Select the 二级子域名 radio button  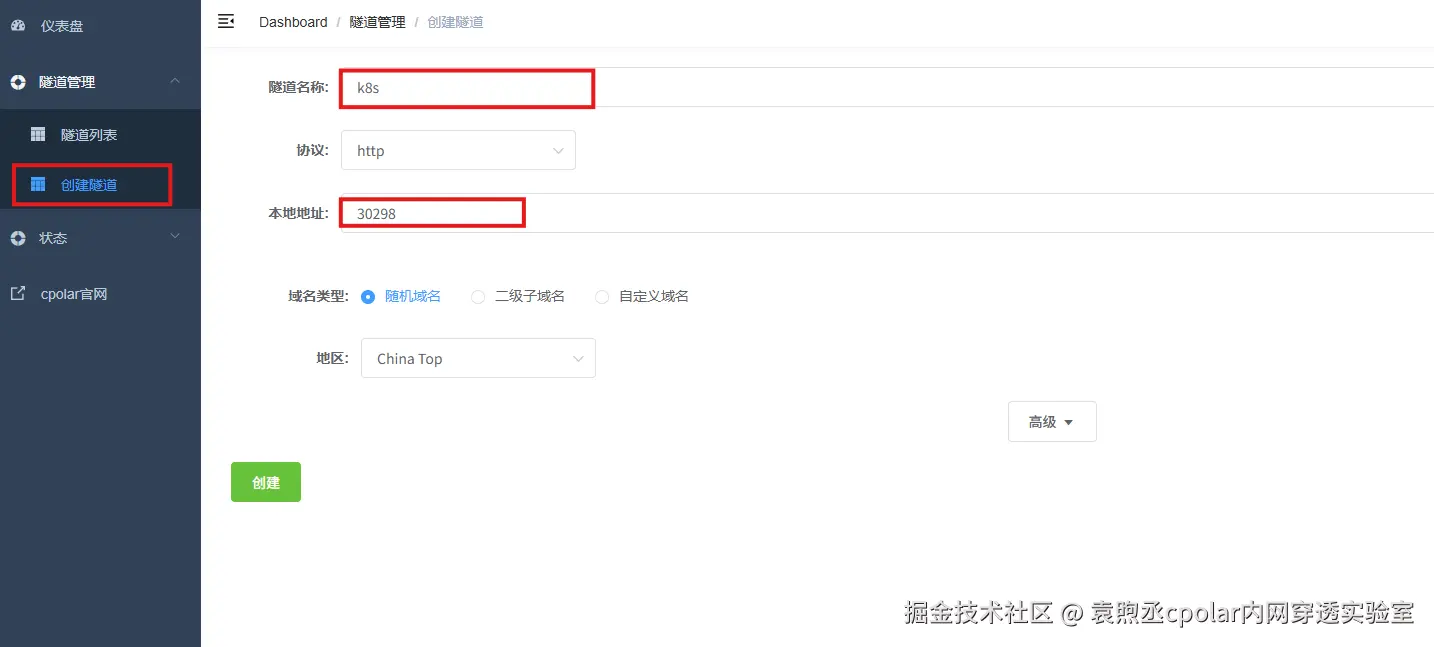click(478, 297)
